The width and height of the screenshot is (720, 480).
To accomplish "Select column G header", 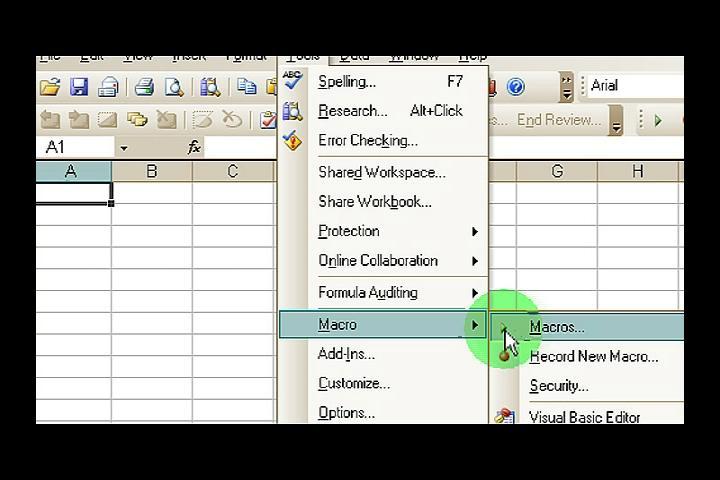I will point(557,171).
